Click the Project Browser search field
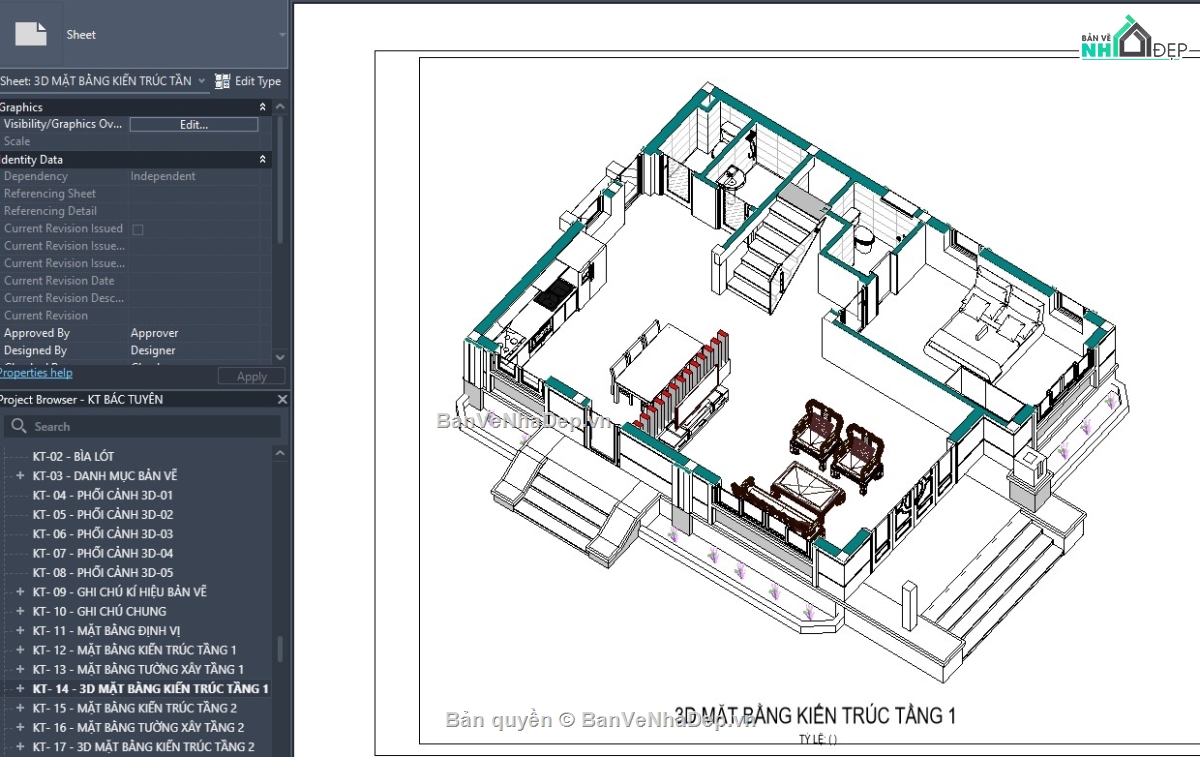The image size is (1200, 757). (142, 426)
